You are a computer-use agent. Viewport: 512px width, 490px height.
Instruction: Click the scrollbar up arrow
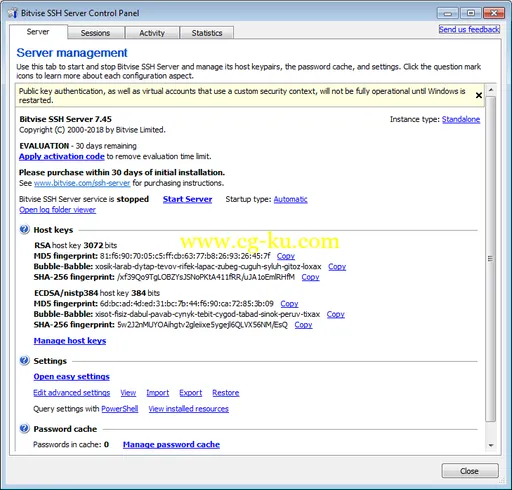[491, 90]
